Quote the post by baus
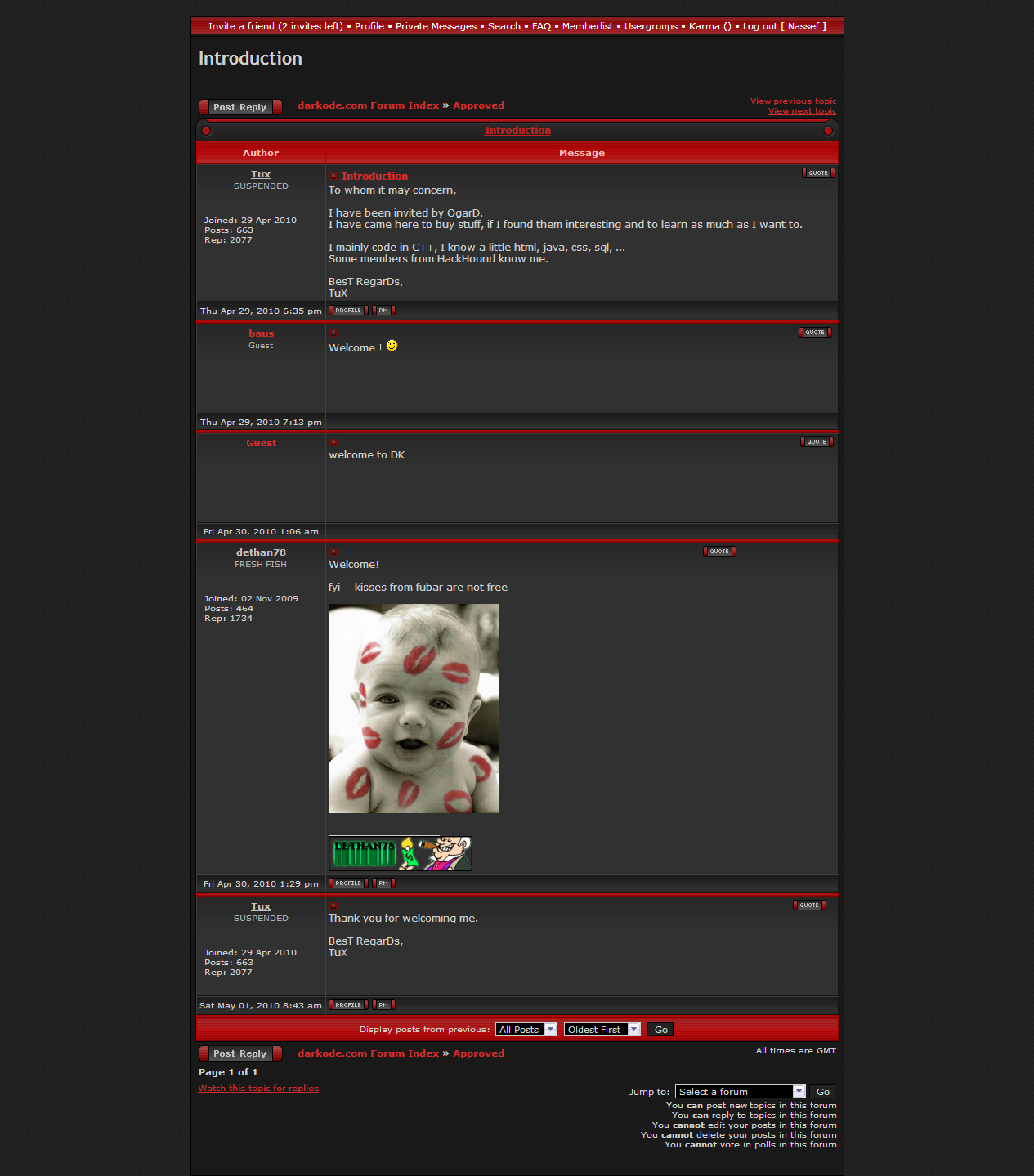This screenshot has width=1034, height=1176. point(815,333)
